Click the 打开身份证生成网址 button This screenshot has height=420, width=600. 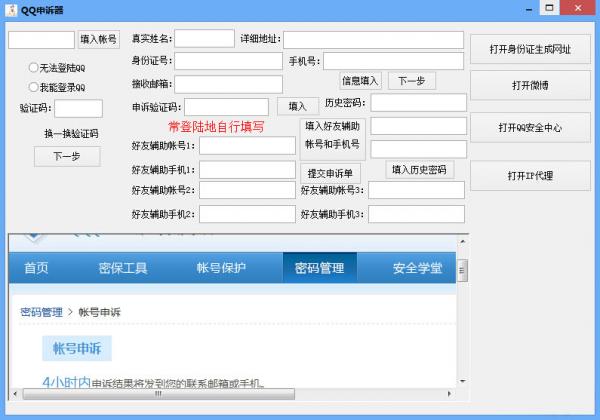530,49
